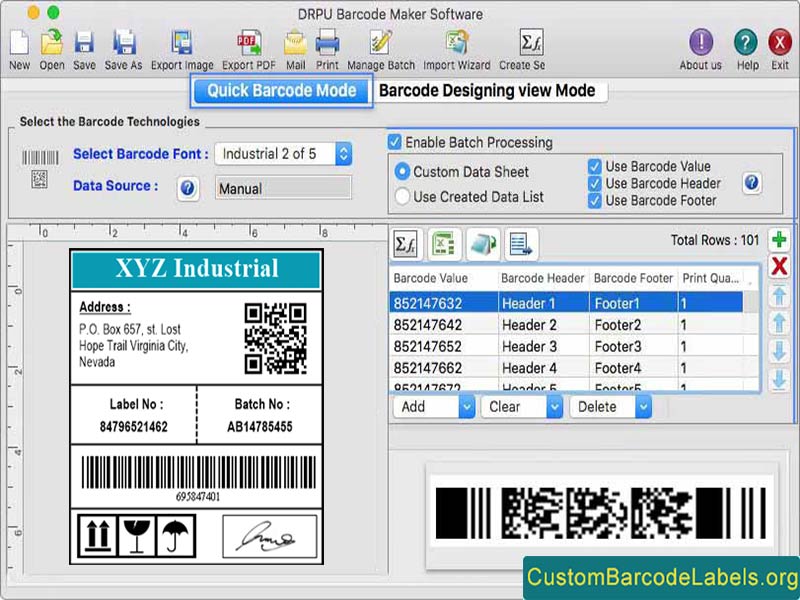Screen dimensions: 800x600
Task: Click the Help question mark near Data Source
Action: (189, 189)
